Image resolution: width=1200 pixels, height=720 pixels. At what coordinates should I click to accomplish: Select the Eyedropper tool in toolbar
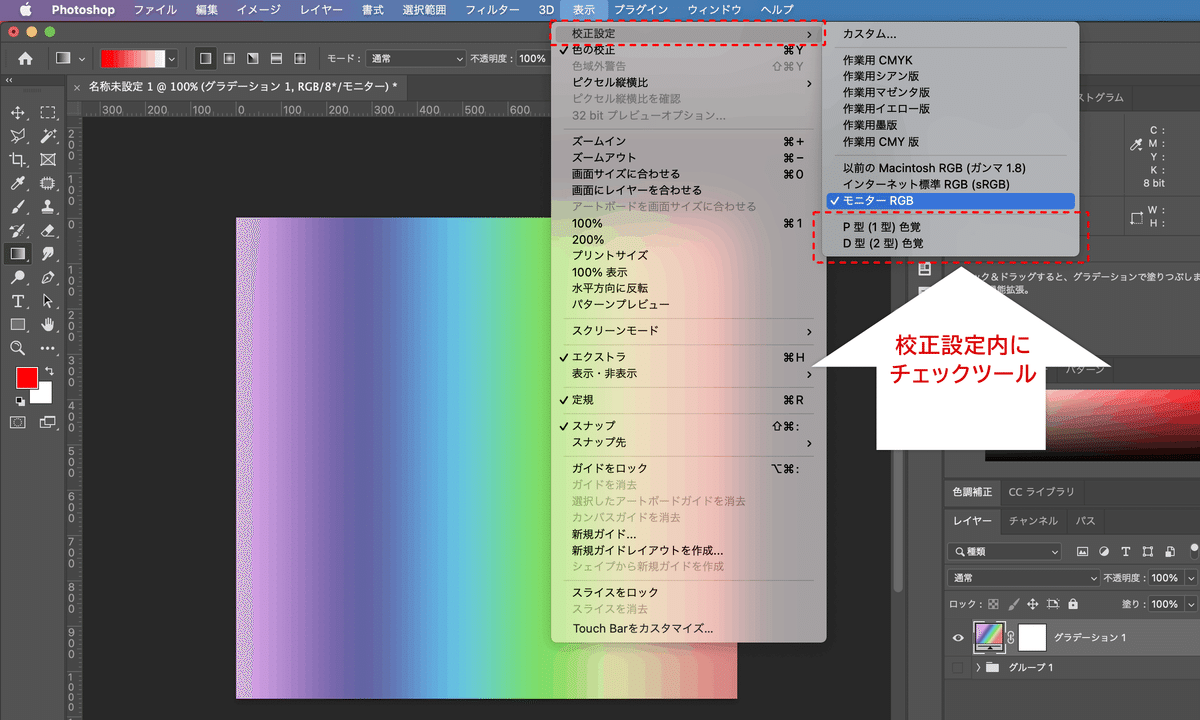[x=18, y=183]
